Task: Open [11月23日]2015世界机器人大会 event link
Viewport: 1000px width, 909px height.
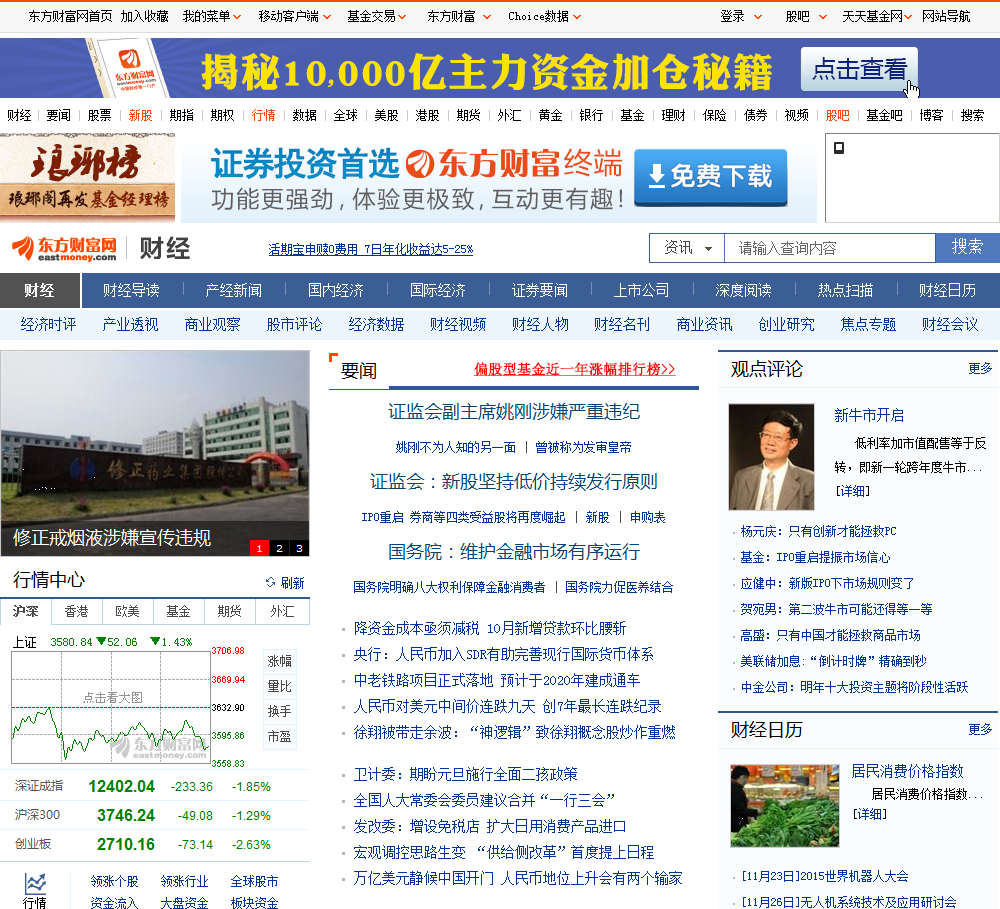Action: tap(825, 876)
